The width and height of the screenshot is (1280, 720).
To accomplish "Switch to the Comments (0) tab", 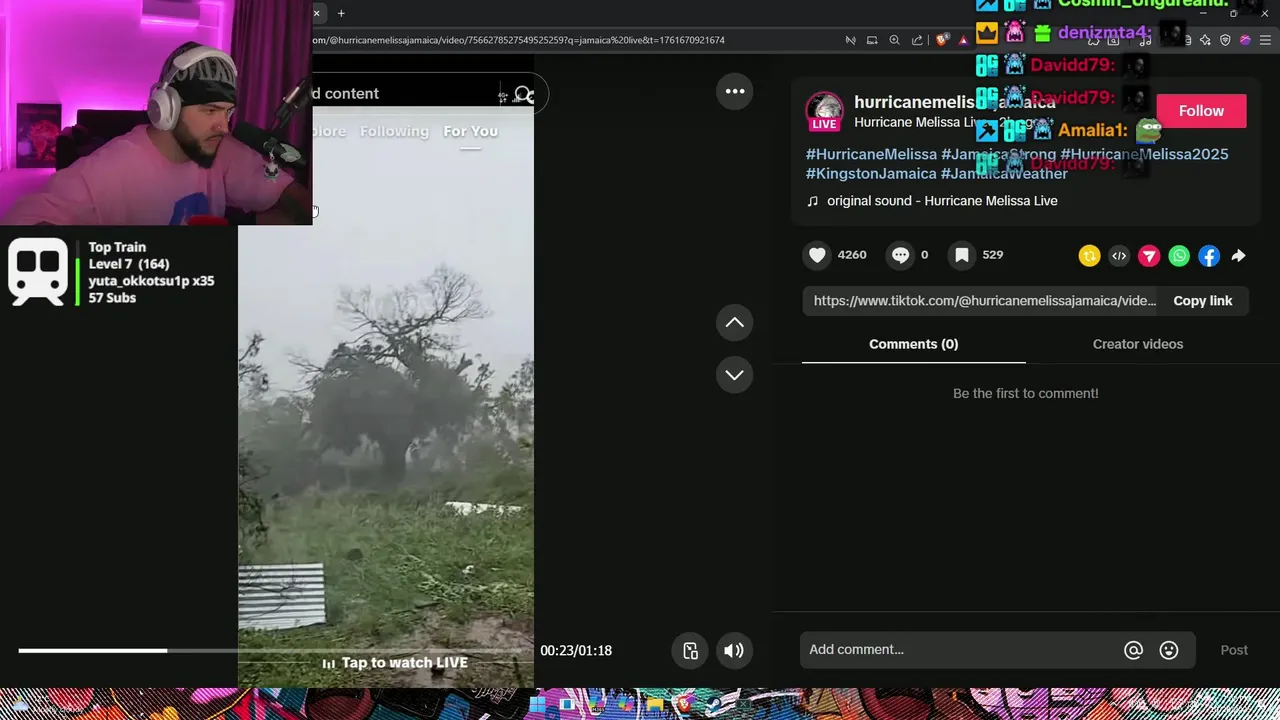I will click(913, 344).
